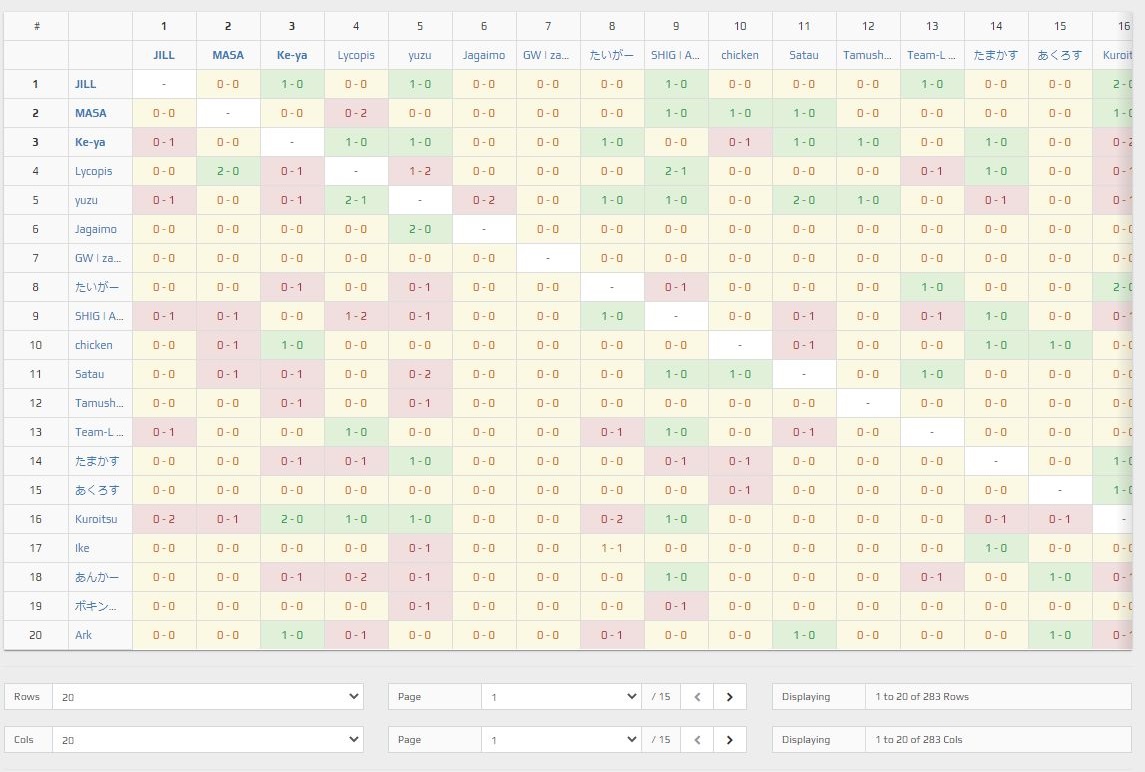Image resolution: width=1145 pixels, height=772 pixels.
Task: Click Lycopis column header
Action: tap(356, 55)
